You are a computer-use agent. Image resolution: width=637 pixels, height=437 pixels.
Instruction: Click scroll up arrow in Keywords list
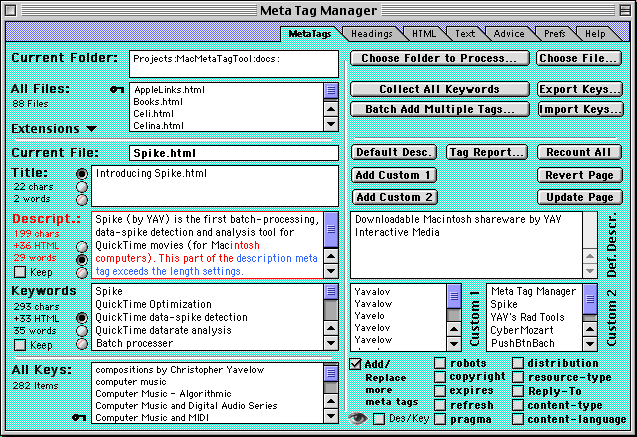pyautogui.click(x=331, y=328)
